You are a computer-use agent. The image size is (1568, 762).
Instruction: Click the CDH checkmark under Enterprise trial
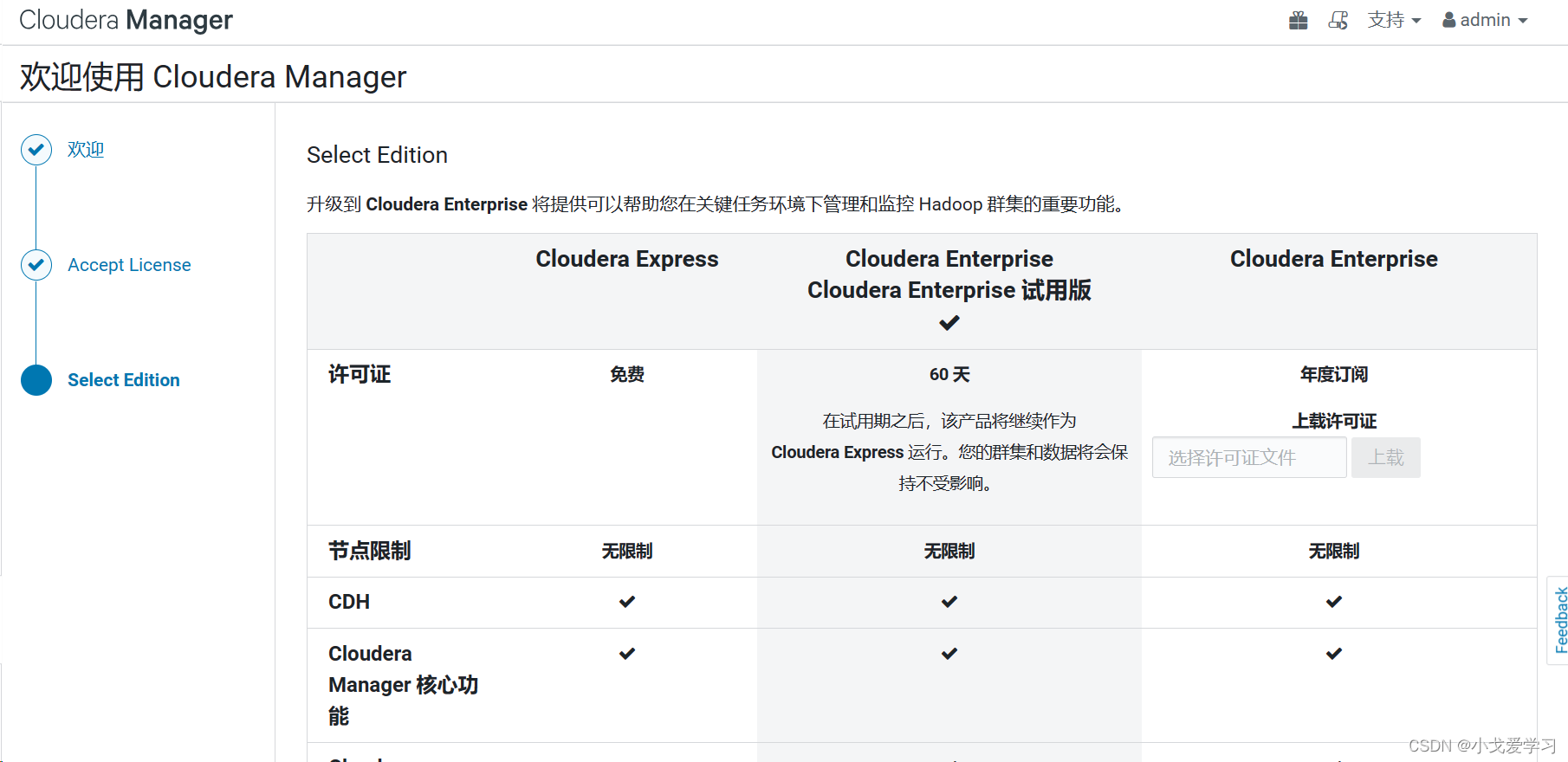tap(949, 602)
